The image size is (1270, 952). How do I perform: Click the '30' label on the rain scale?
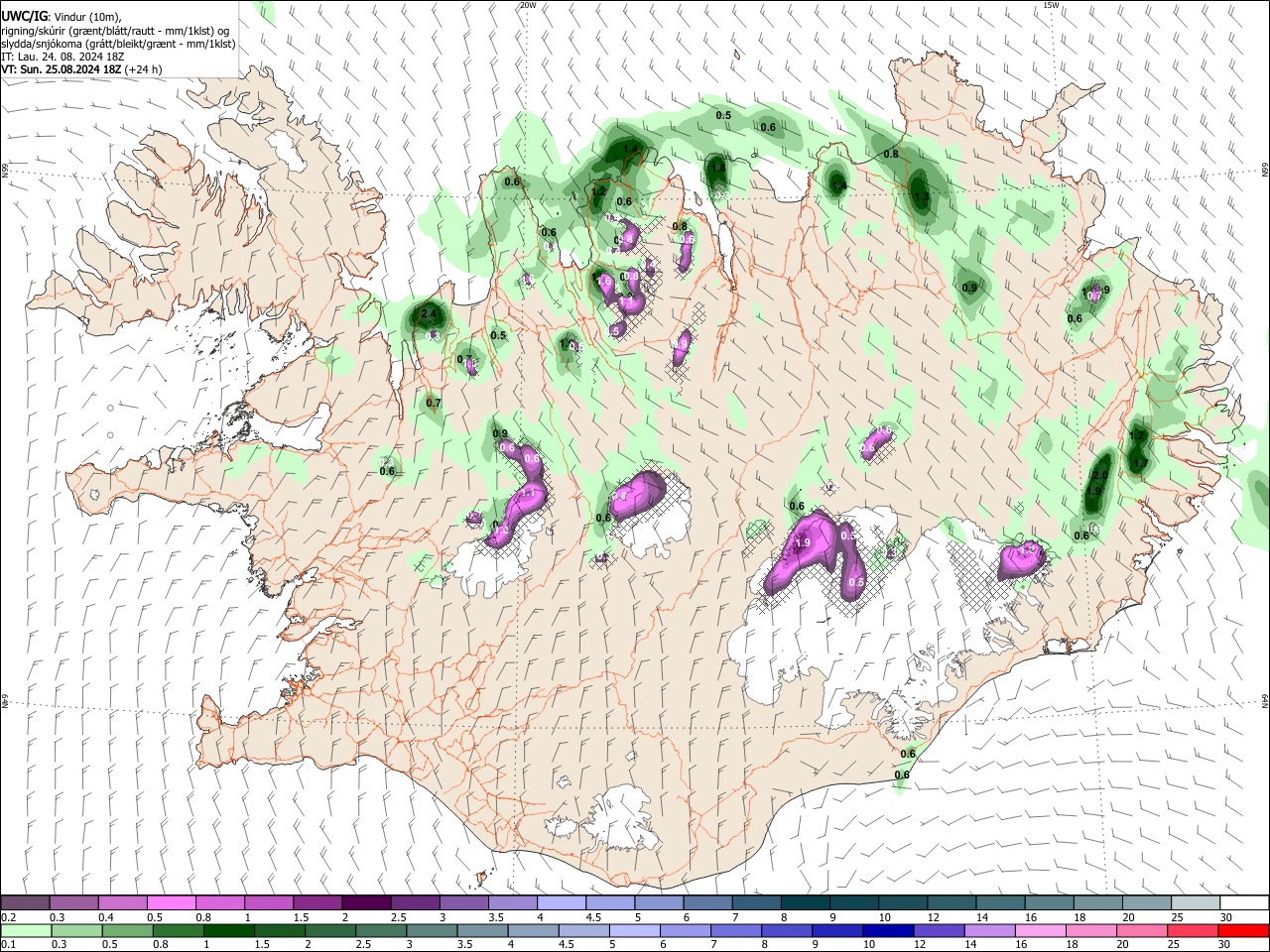click(x=1224, y=945)
